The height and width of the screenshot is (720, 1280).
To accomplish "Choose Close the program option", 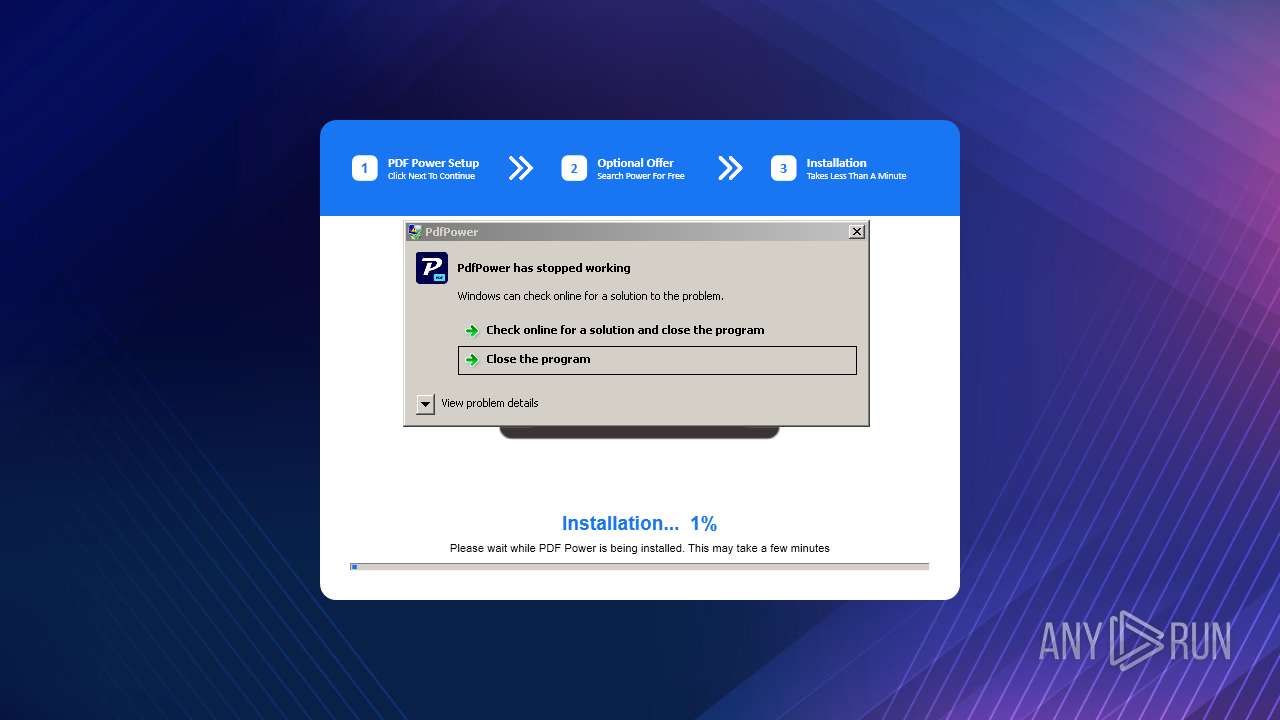I will pos(657,360).
